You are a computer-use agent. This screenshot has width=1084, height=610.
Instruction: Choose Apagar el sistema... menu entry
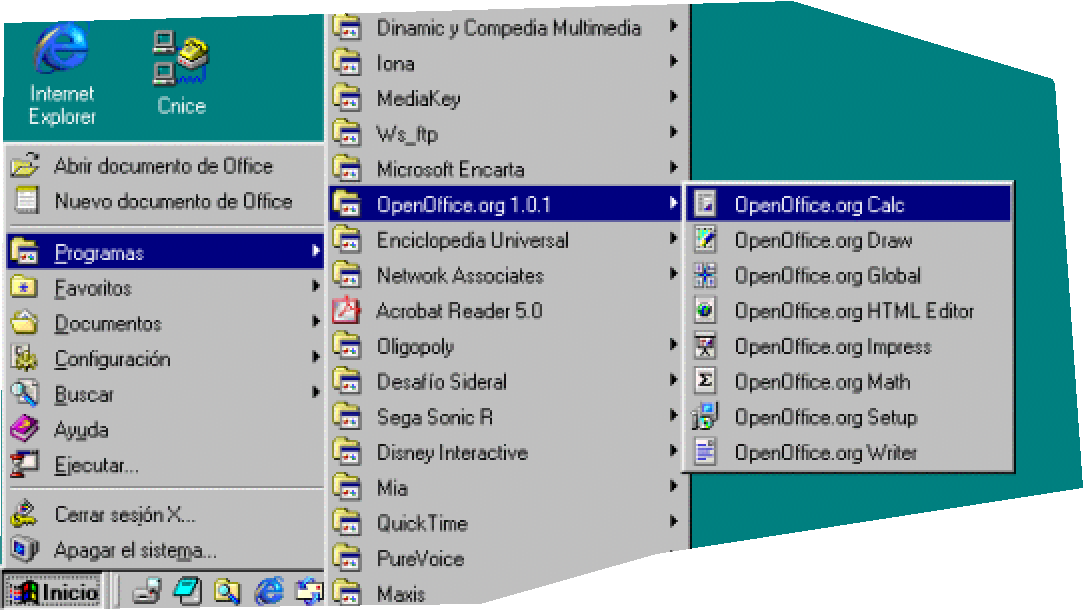[x=135, y=550]
